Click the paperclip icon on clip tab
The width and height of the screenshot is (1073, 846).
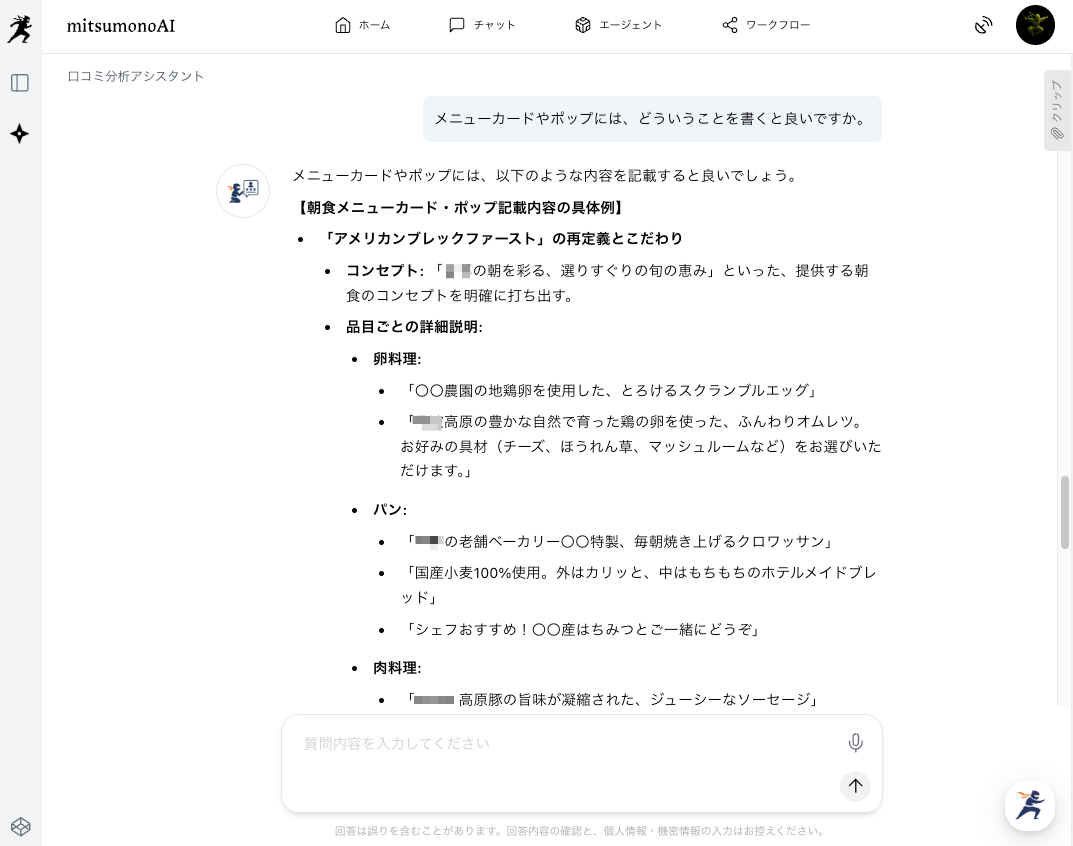[x=1057, y=133]
